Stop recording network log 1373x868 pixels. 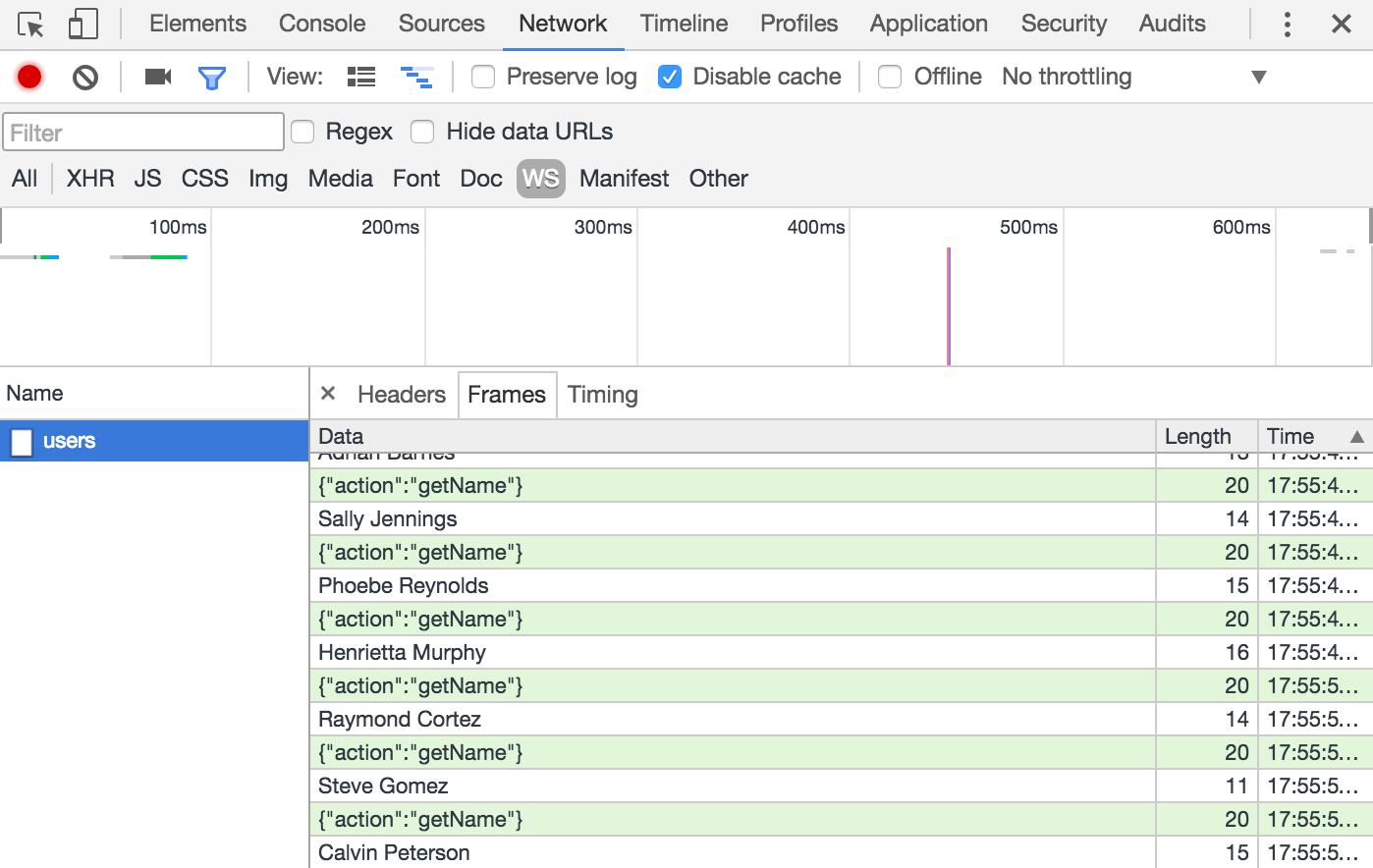point(28,76)
